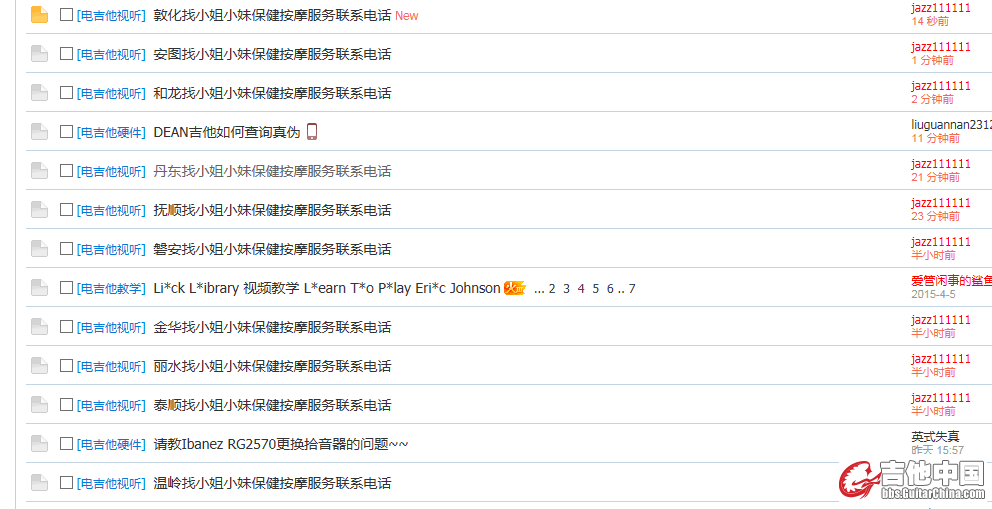Click thread icon beside Ibanez RG2570 post

tap(39, 444)
